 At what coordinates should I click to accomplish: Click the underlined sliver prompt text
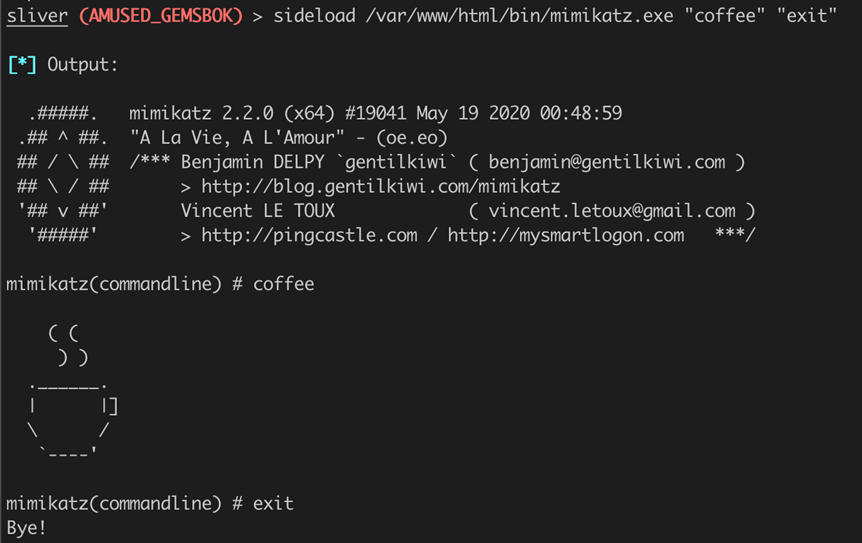coord(37,16)
